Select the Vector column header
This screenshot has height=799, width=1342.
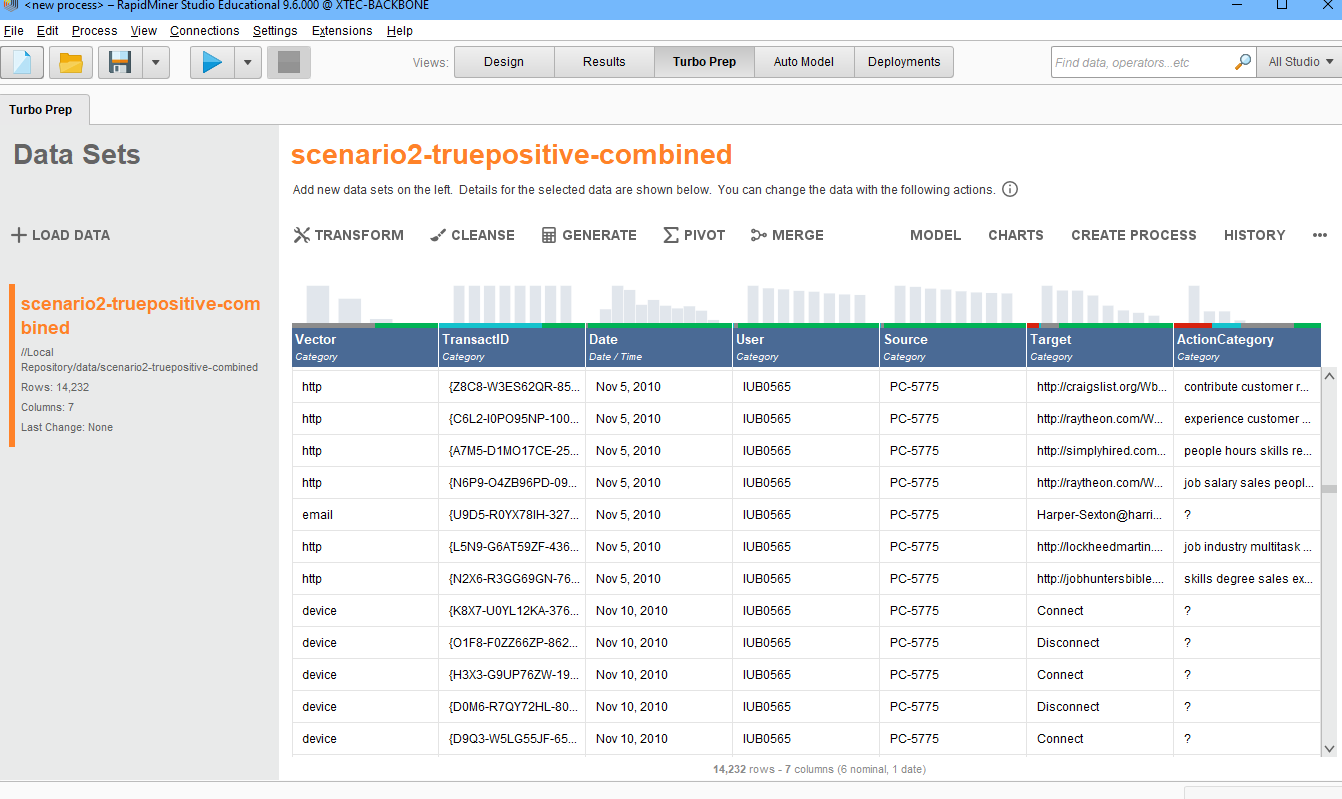pyautogui.click(x=365, y=347)
